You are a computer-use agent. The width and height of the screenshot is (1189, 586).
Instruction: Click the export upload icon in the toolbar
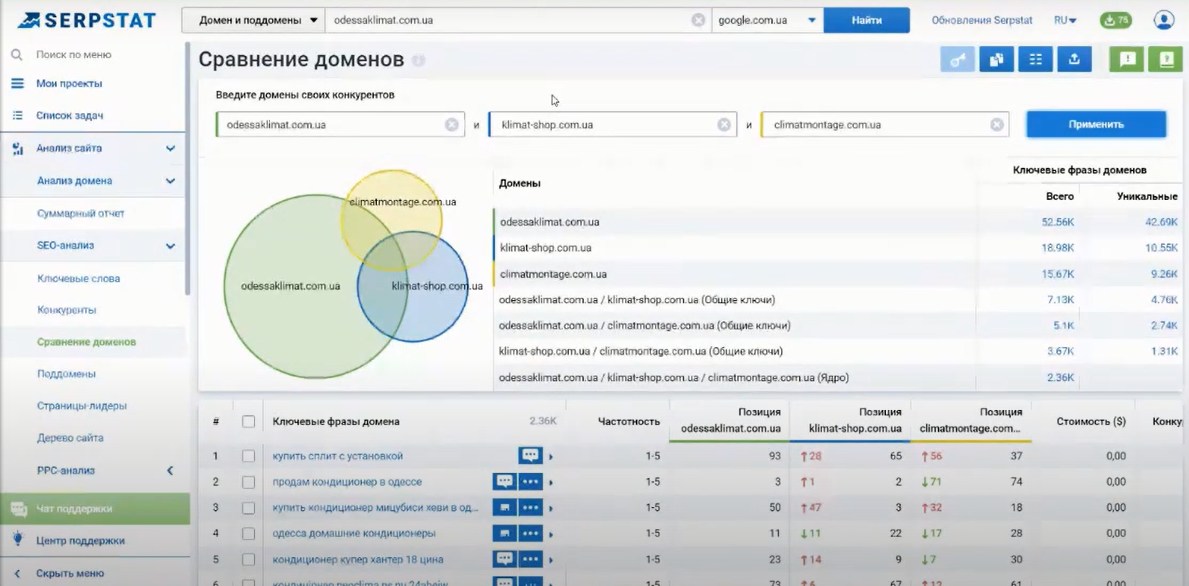pyautogui.click(x=1074, y=60)
